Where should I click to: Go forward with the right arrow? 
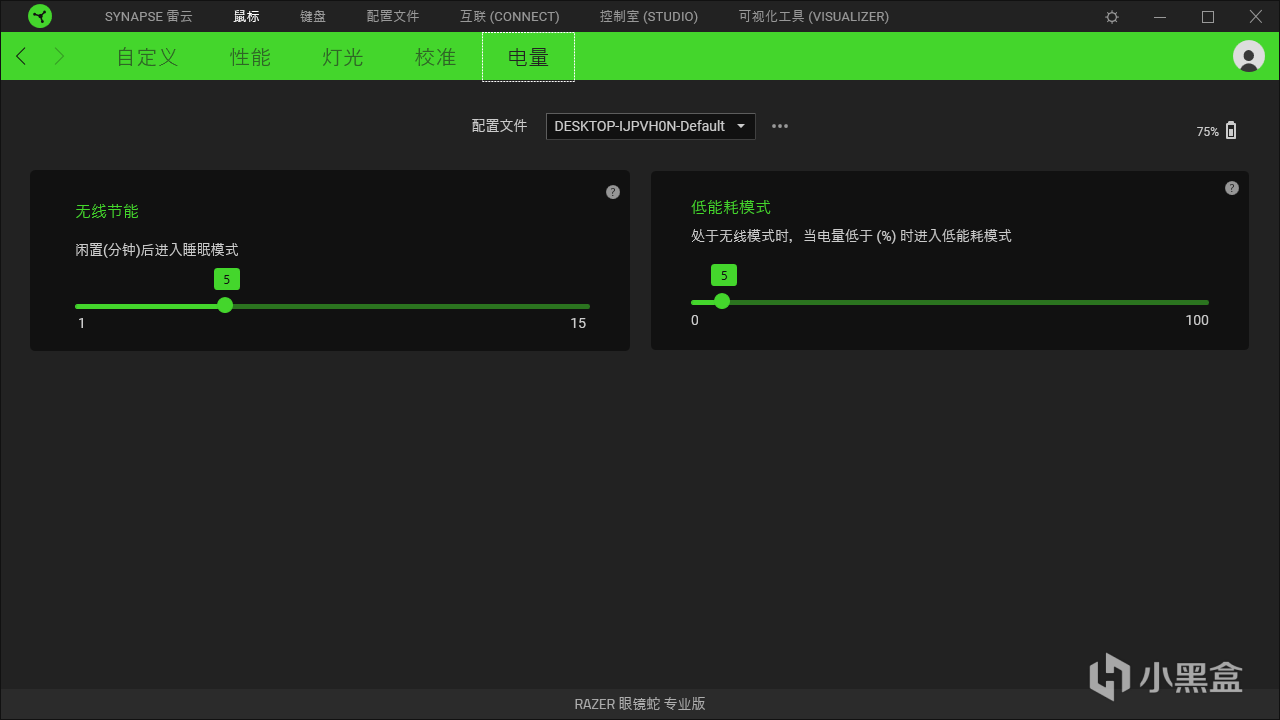(x=59, y=56)
